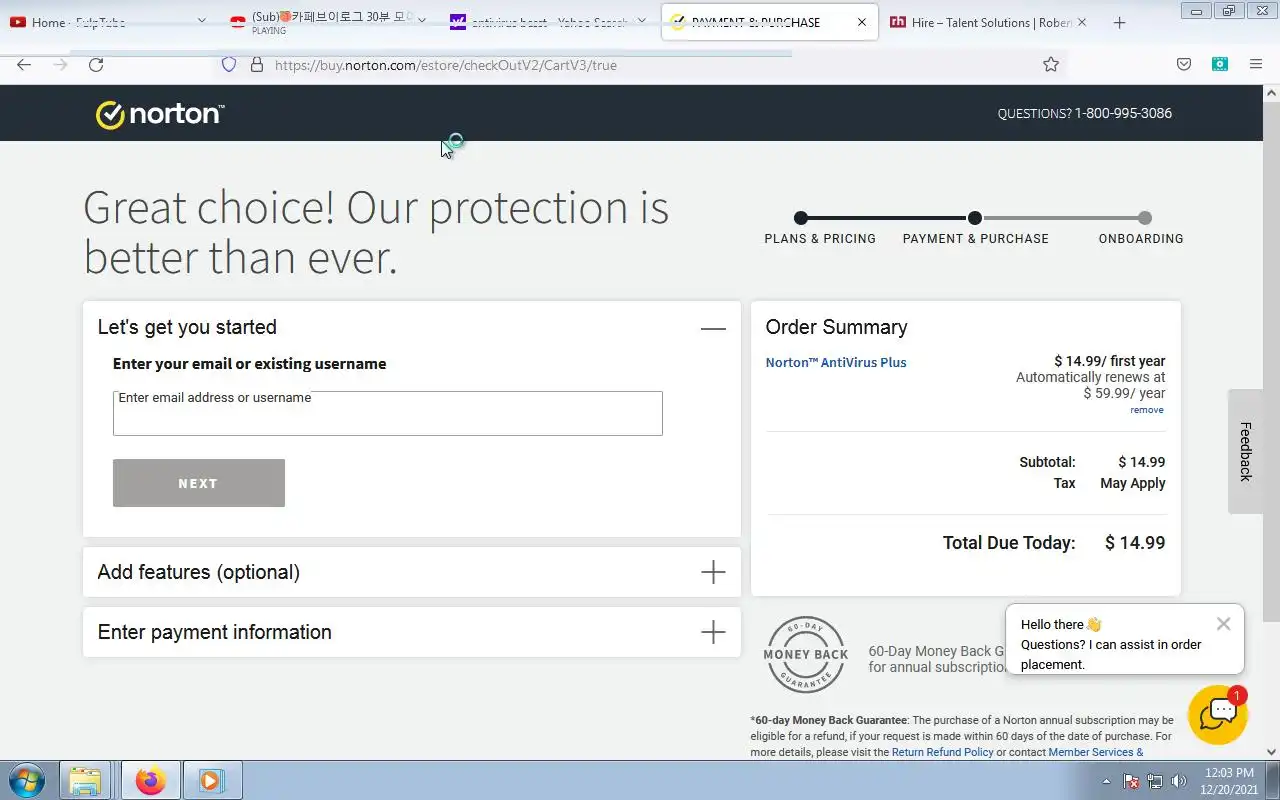1280x800 pixels.
Task: Click the network tray icon
Action: 1155,781
